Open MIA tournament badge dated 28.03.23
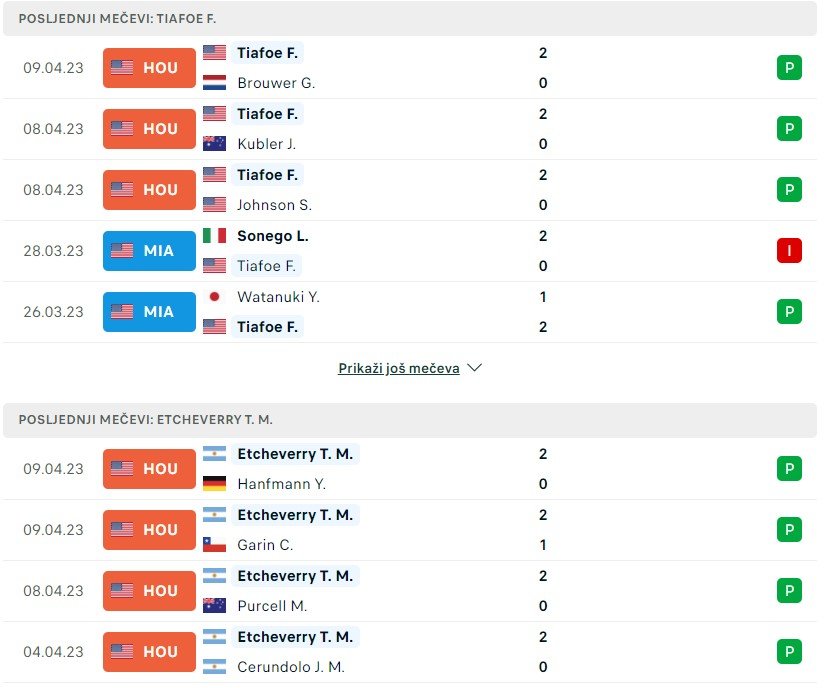This screenshot has height=688, width=830. pyautogui.click(x=149, y=251)
